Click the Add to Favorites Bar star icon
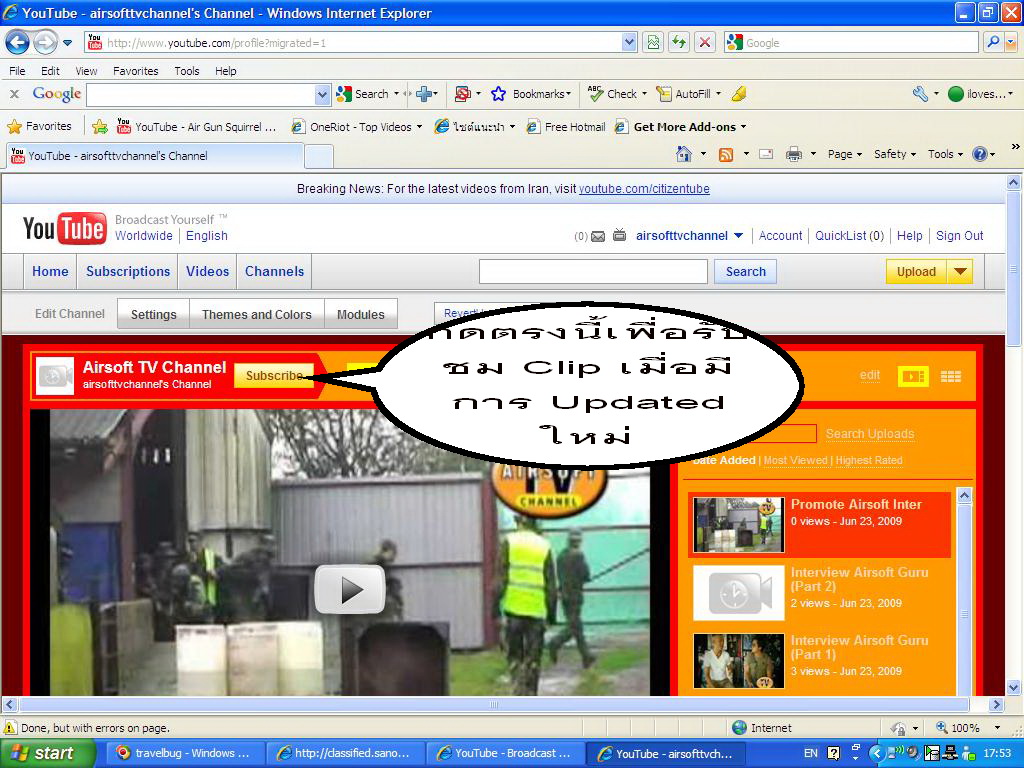Viewport: 1024px width, 768px height. pyautogui.click(x=100, y=127)
